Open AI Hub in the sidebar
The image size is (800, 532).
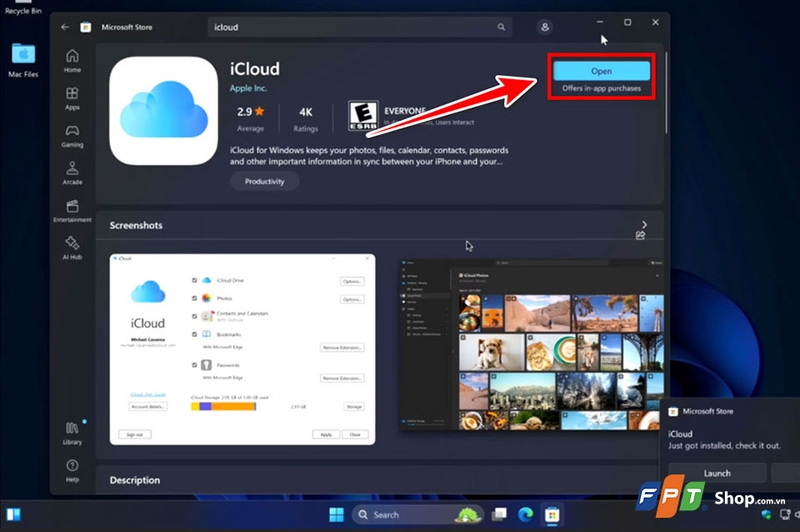click(72, 248)
